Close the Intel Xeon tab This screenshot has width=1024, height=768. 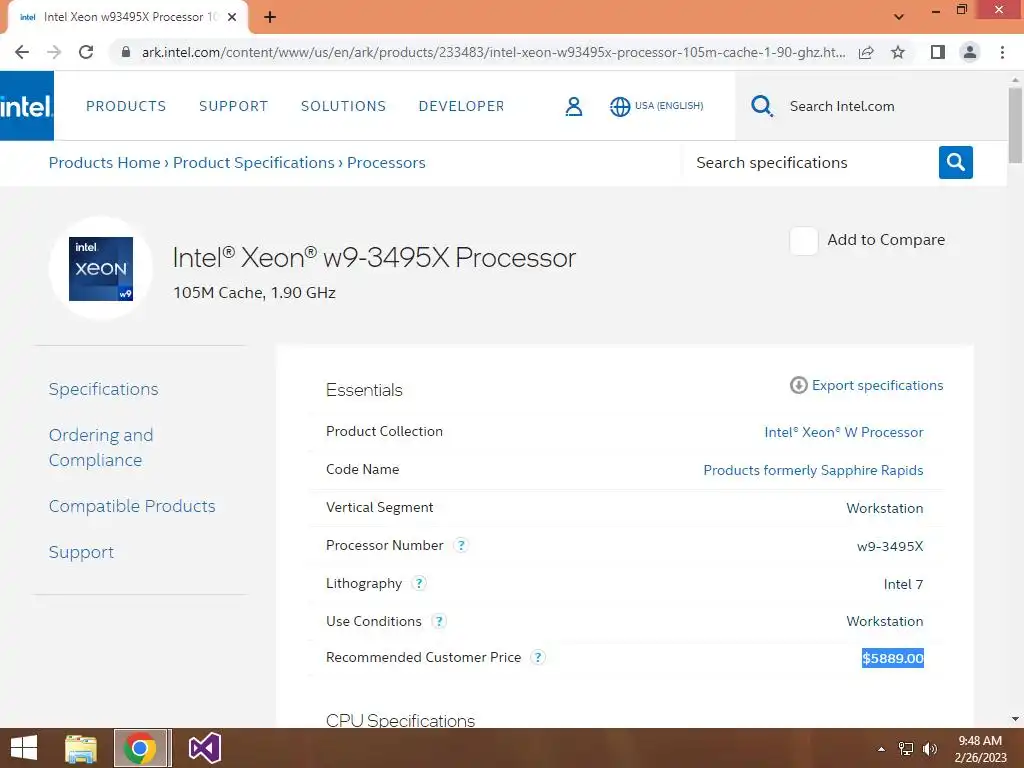(232, 17)
